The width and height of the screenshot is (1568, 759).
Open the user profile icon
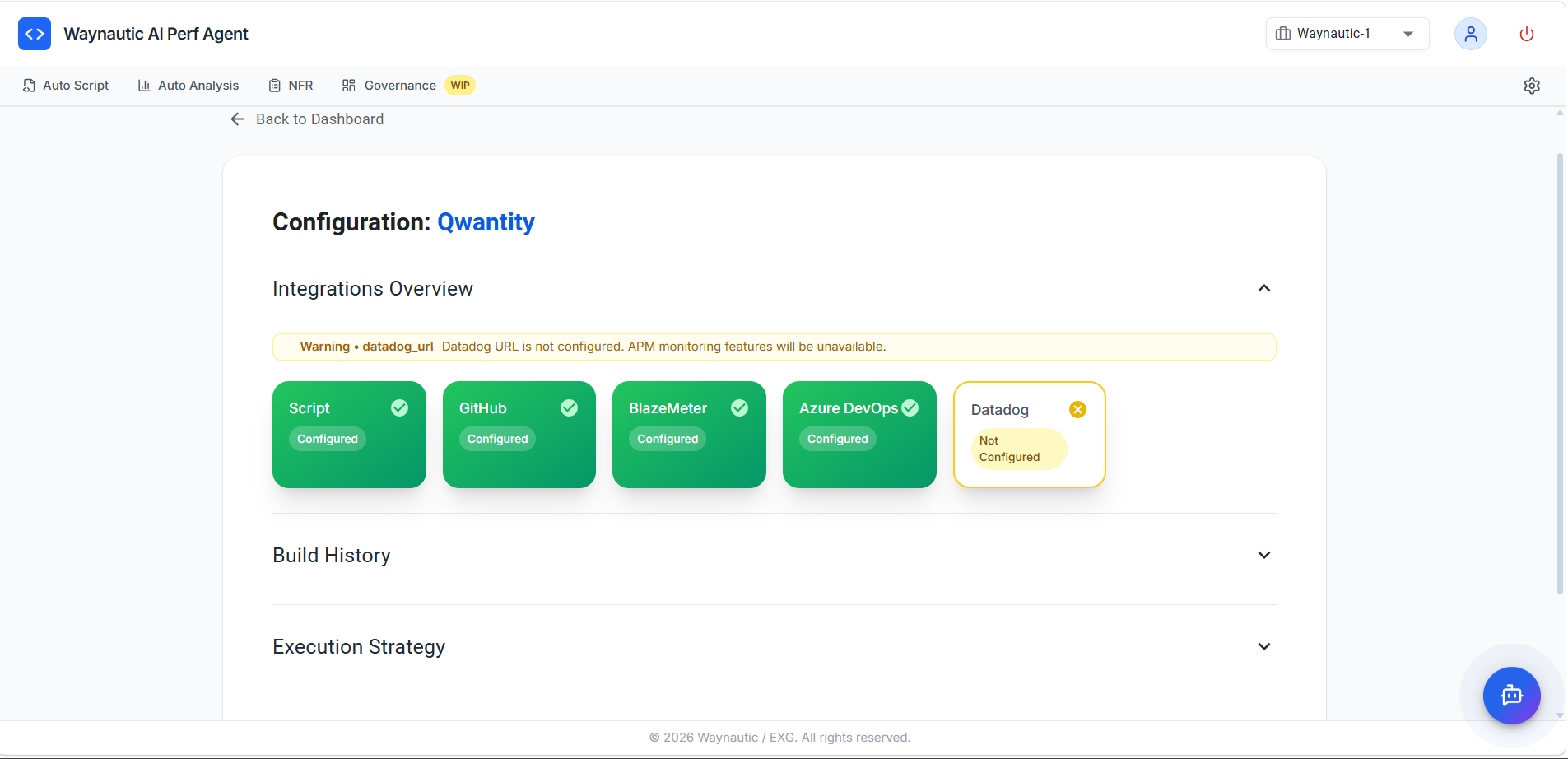click(x=1470, y=34)
